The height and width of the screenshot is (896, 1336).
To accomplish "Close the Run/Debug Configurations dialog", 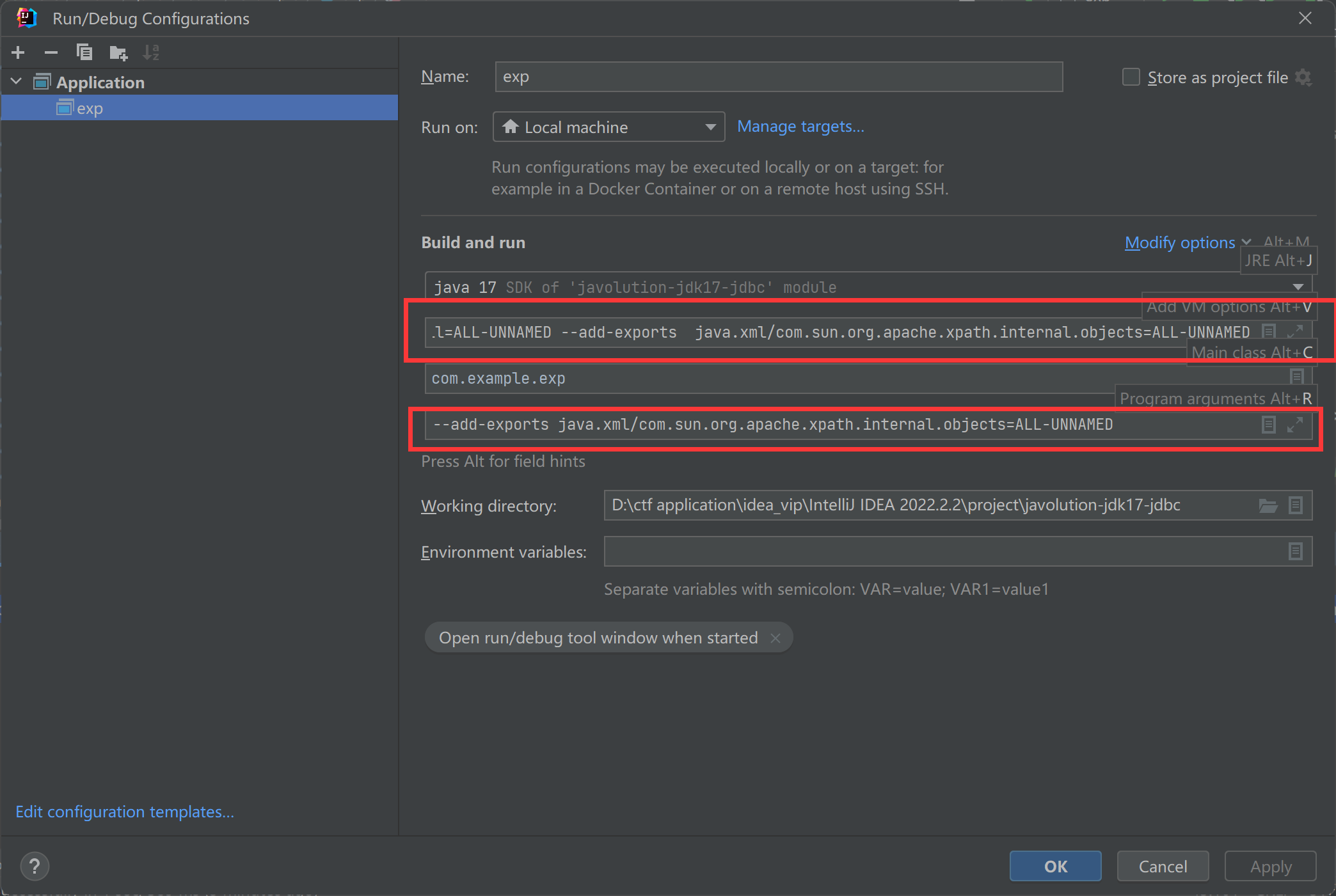I will (x=1305, y=18).
